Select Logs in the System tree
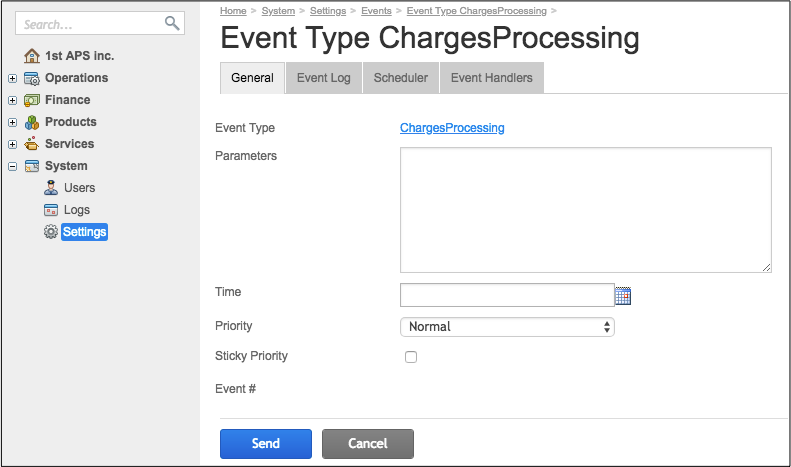This screenshot has width=791, height=467. [77, 210]
